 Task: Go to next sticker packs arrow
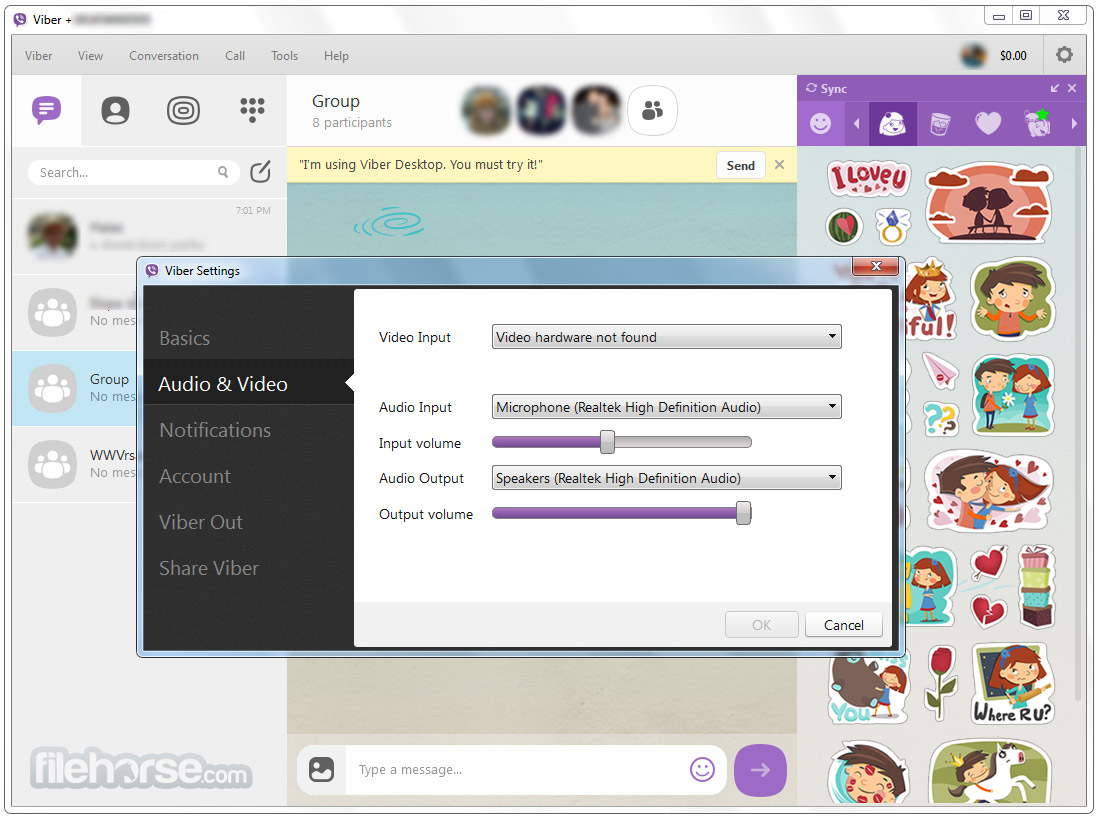[1073, 124]
